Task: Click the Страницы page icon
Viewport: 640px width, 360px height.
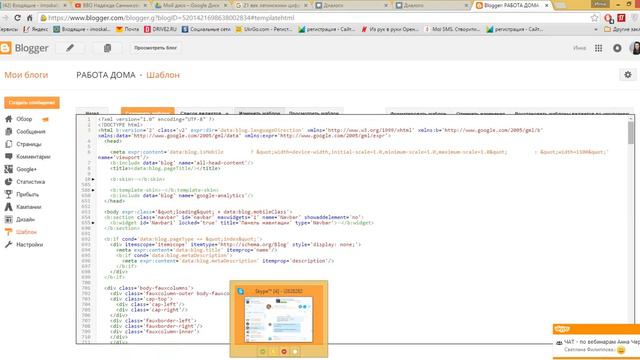Action: click(x=9, y=144)
